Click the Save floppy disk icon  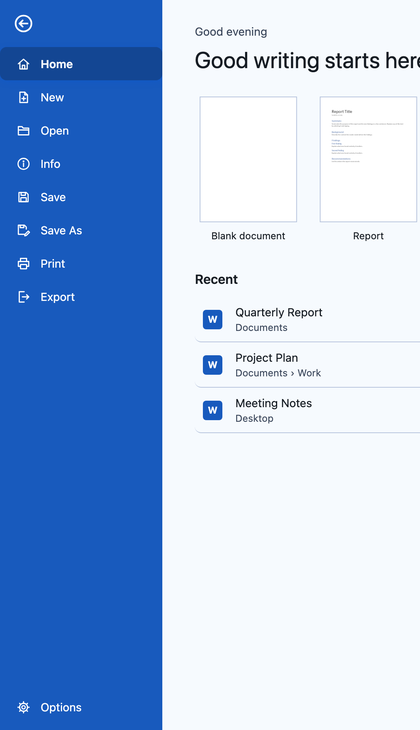tap(23, 197)
